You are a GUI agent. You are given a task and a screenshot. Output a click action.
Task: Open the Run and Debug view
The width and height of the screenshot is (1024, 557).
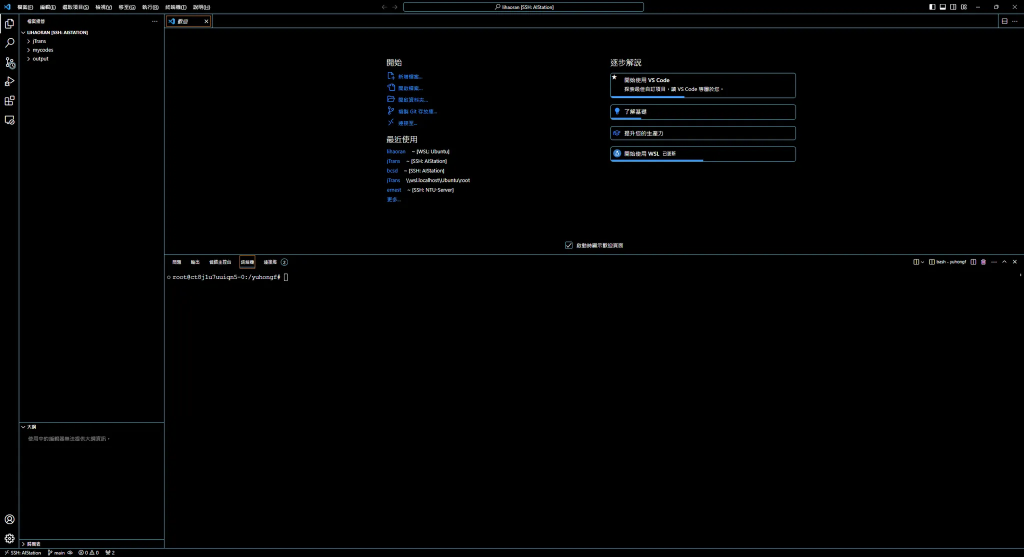click(10, 81)
